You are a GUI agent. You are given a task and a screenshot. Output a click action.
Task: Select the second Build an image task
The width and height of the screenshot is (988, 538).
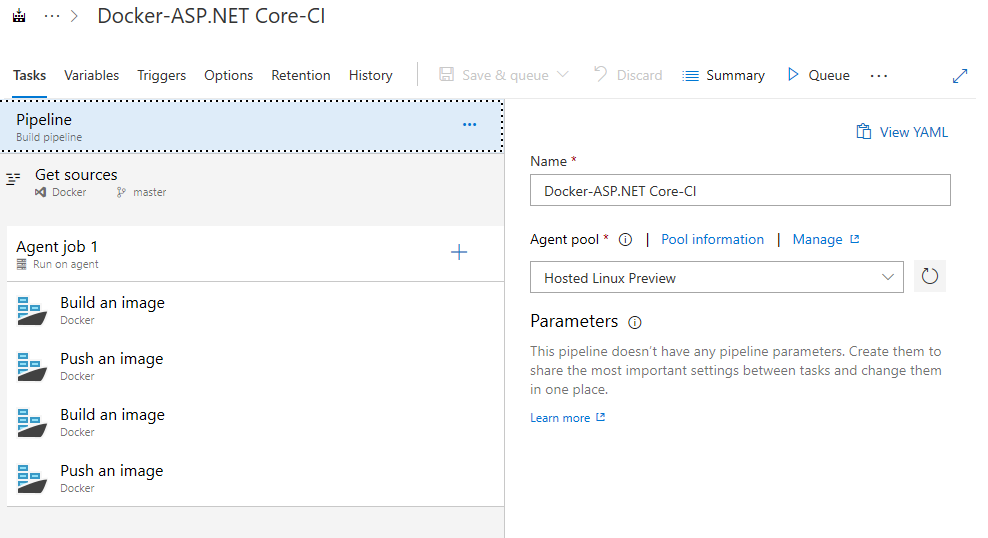coord(255,422)
